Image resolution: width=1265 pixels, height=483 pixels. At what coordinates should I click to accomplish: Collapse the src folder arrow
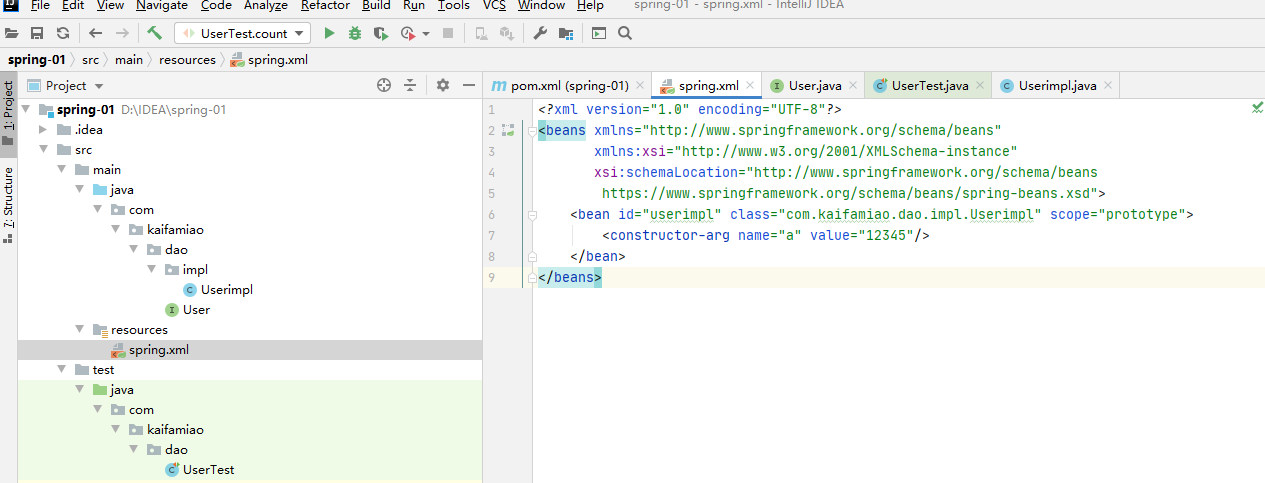pos(43,149)
